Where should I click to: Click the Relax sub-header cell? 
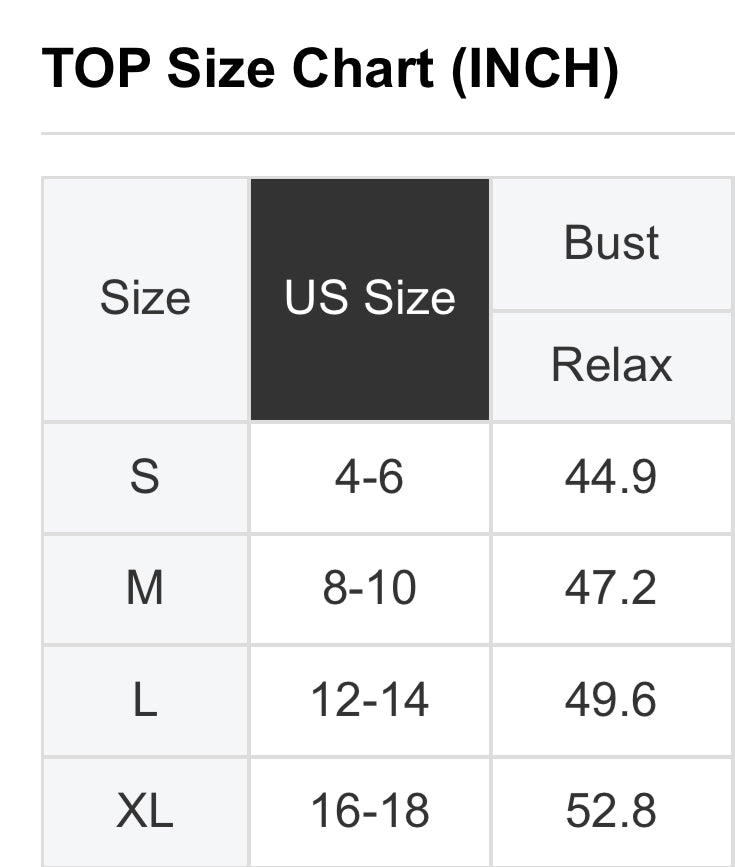click(612, 365)
